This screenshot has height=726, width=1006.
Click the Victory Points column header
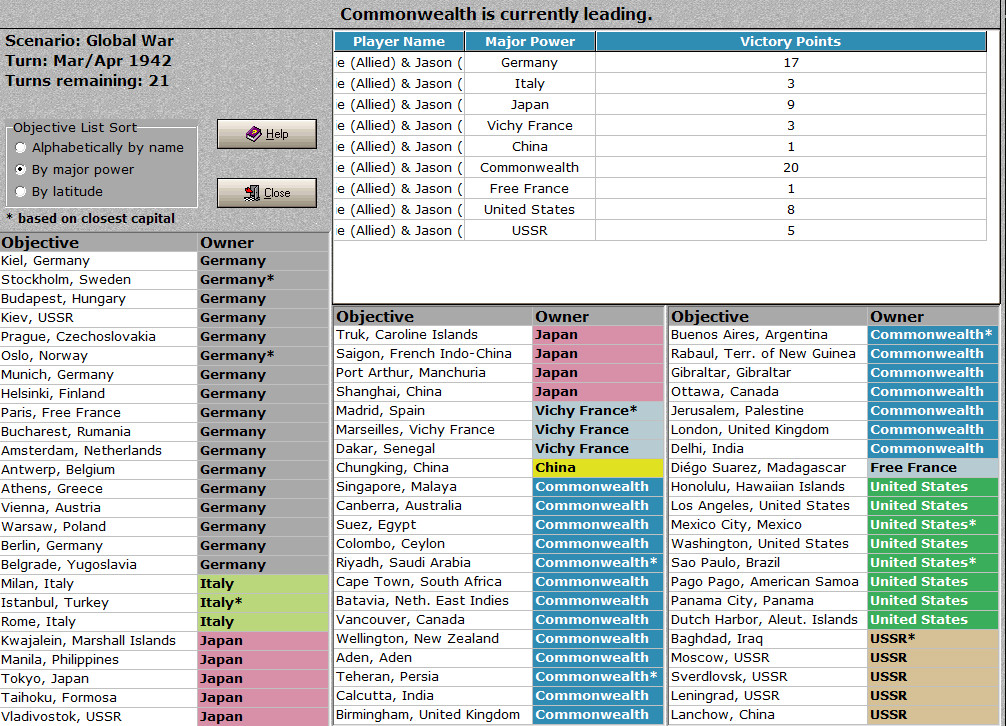pos(790,42)
